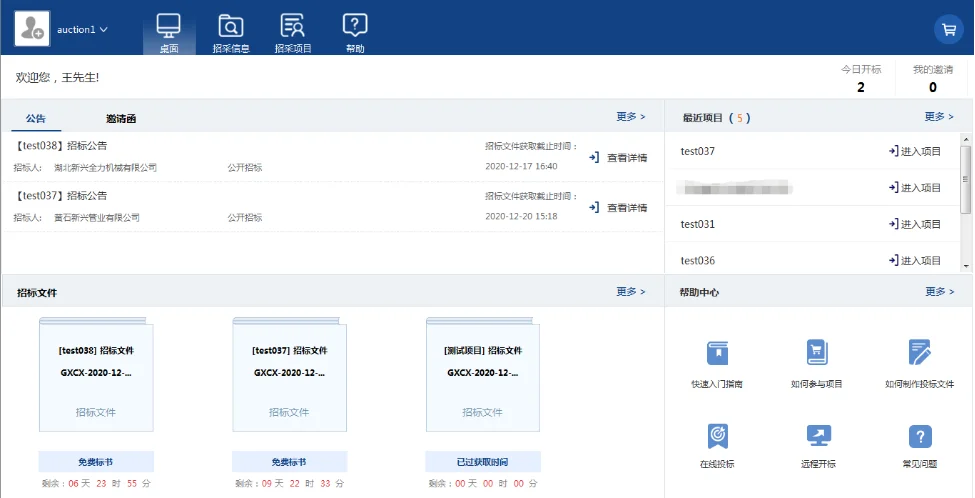
Task: Click the 今日开标 count 2
Action: pyautogui.click(x=861, y=88)
